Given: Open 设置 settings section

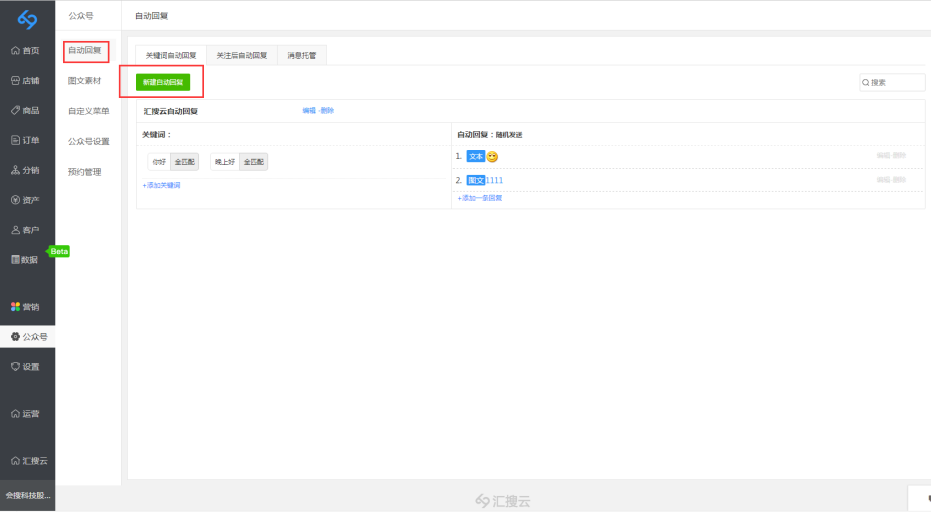Looking at the screenshot, I should 26,366.
